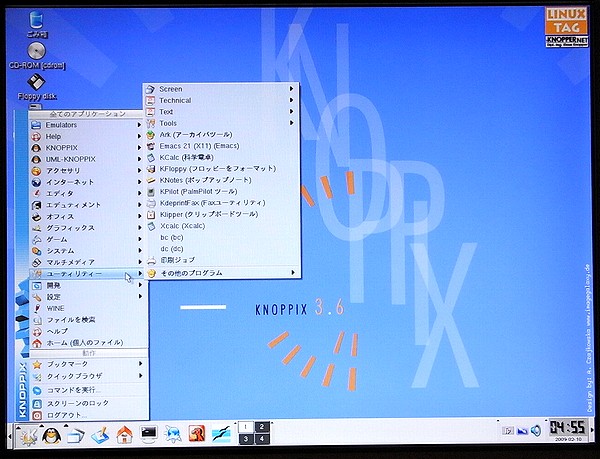The height and width of the screenshot is (459, 600).
Task: Open the 開発 submenu
Action: pos(87,285)
